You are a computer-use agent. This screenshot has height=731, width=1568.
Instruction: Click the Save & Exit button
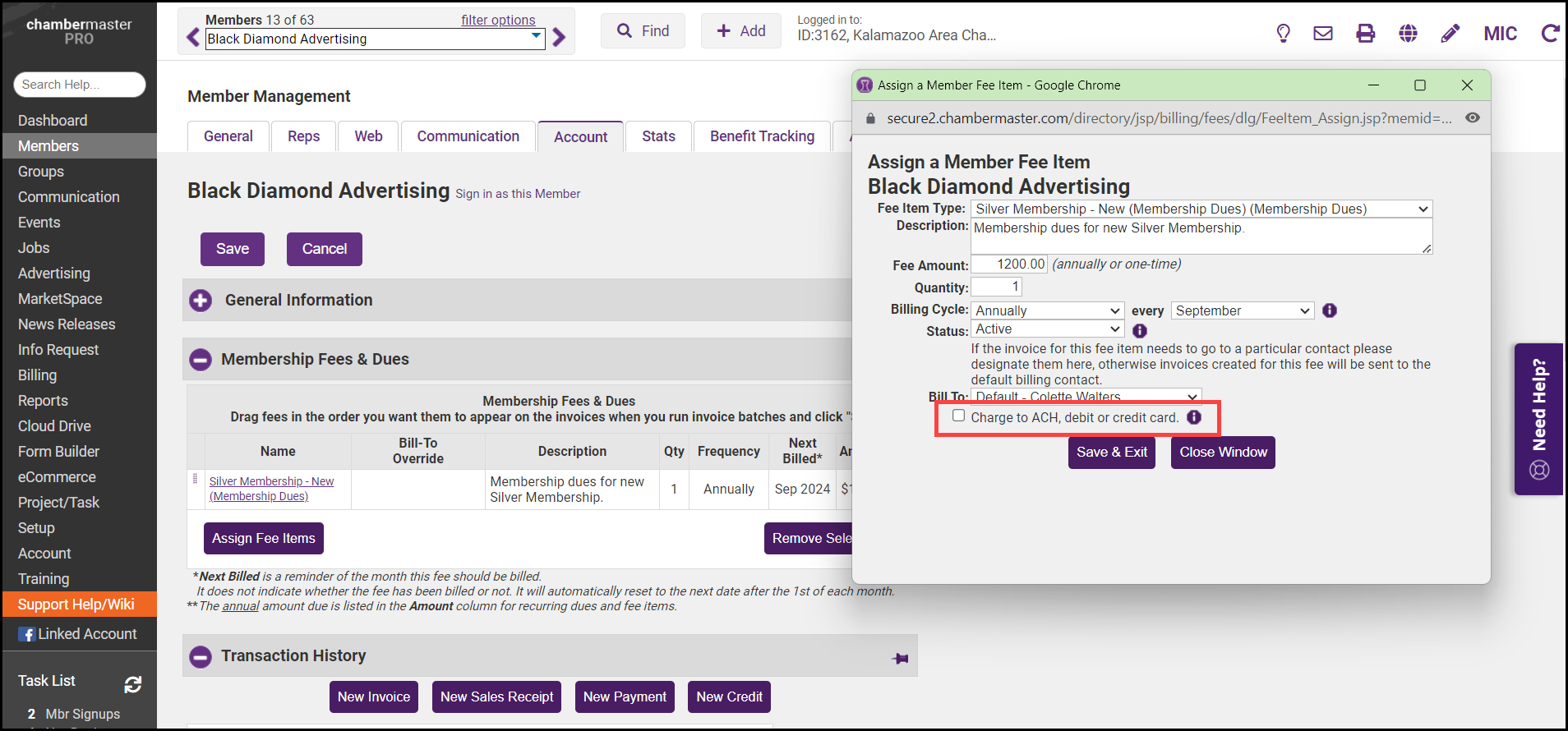pos(1111,453)
